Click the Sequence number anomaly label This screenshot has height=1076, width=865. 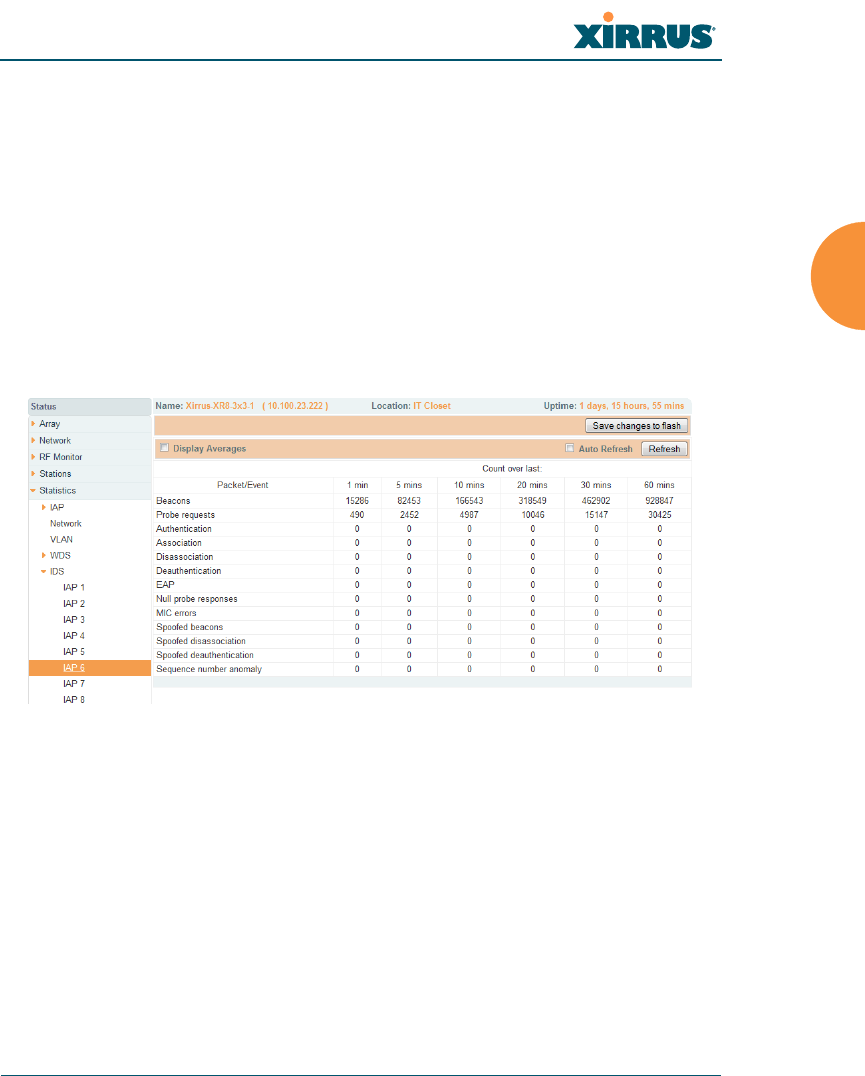pos(209,669)
